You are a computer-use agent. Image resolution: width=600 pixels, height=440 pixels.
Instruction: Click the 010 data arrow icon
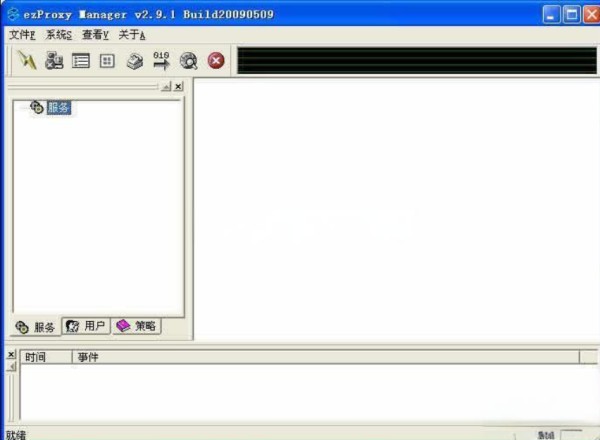(x=161, y=61)
